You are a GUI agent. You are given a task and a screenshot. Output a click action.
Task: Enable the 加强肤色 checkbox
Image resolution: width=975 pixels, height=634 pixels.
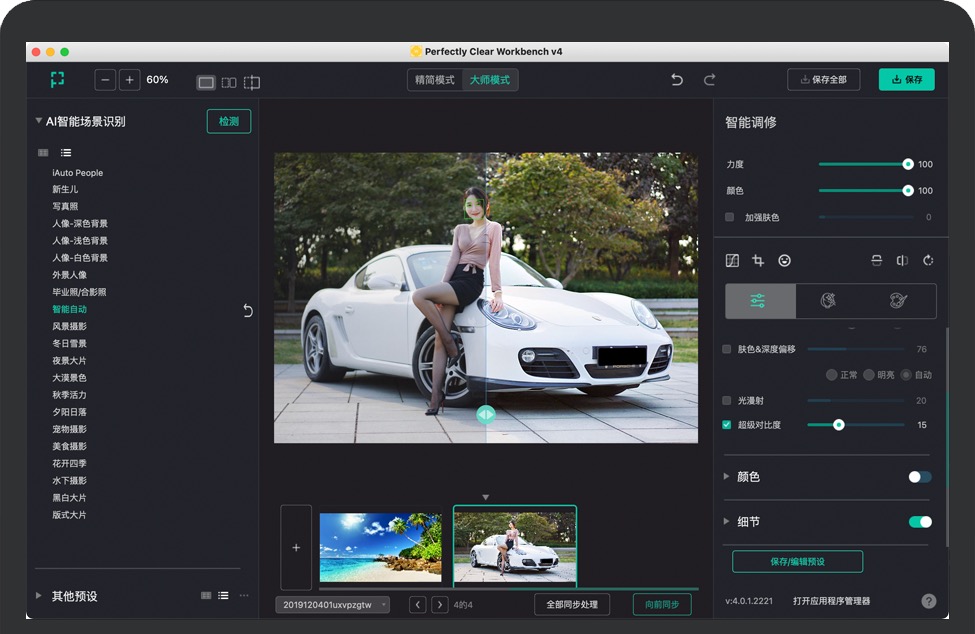pos(729,217)
